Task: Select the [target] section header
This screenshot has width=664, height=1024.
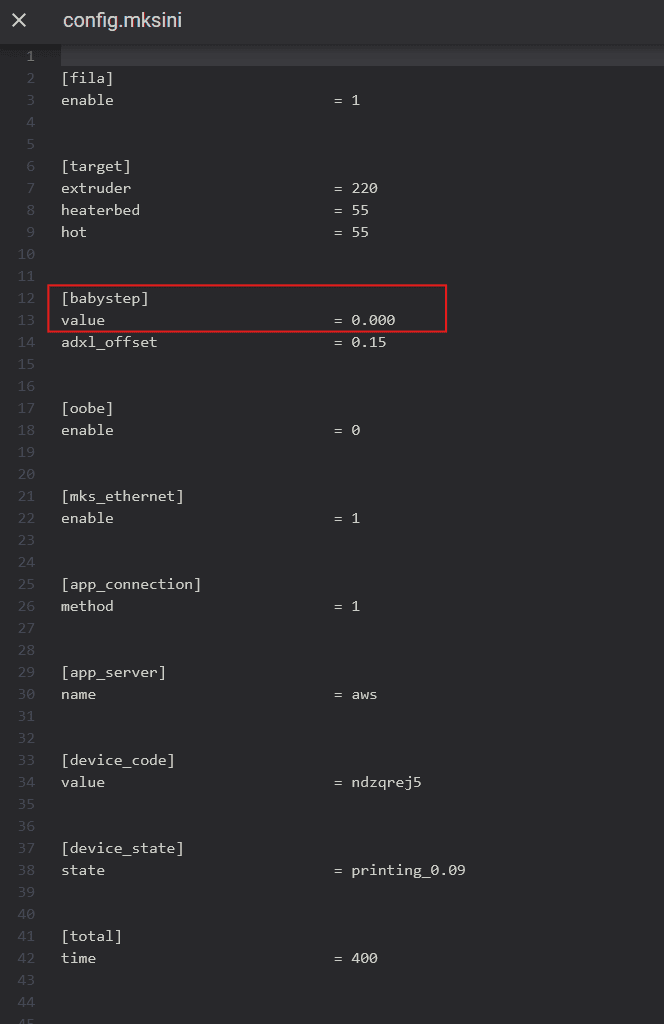Action: [96, 167]
